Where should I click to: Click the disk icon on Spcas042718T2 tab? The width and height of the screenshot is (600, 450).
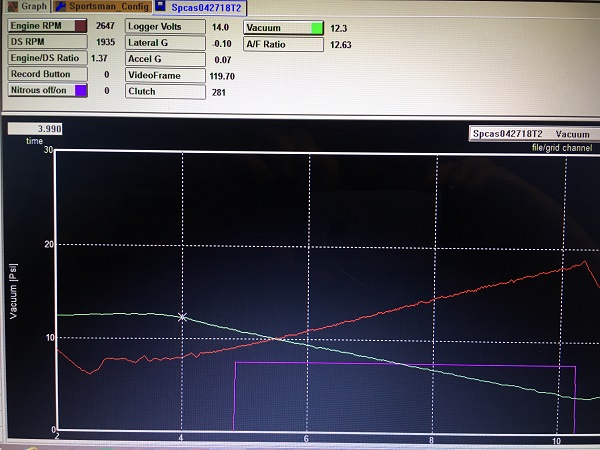tap(163, 6)
